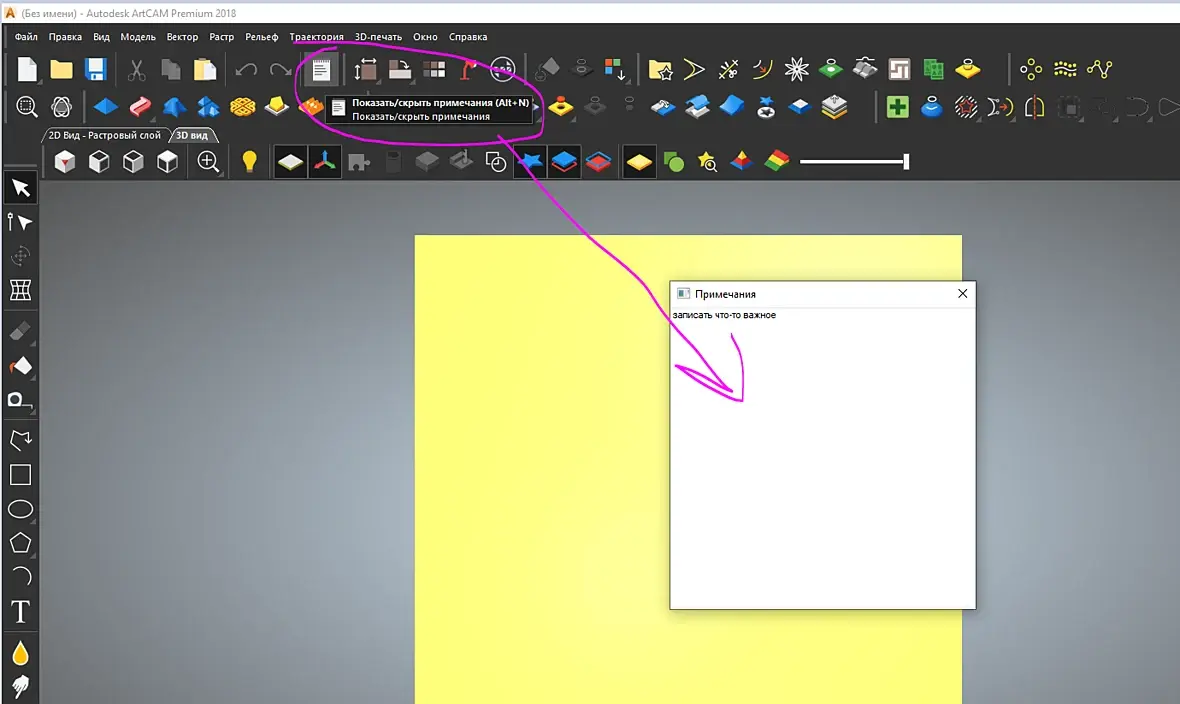Image resolution: width=1180 pixels, height=704 pixels.
Task: Toggle blue star relief visibility button
Action: [530, 162]
